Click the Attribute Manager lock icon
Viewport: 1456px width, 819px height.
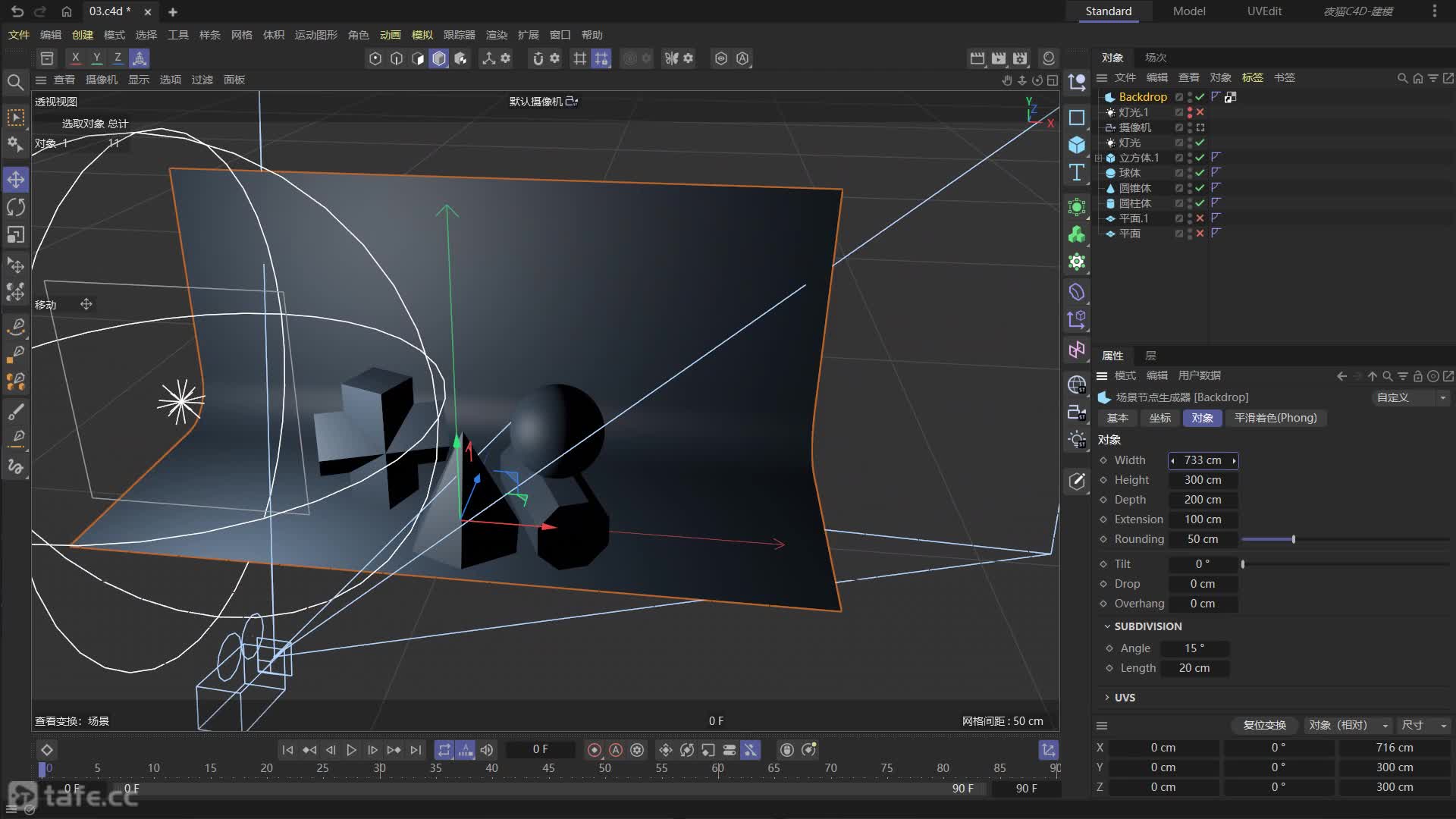tap(1417, 376)
